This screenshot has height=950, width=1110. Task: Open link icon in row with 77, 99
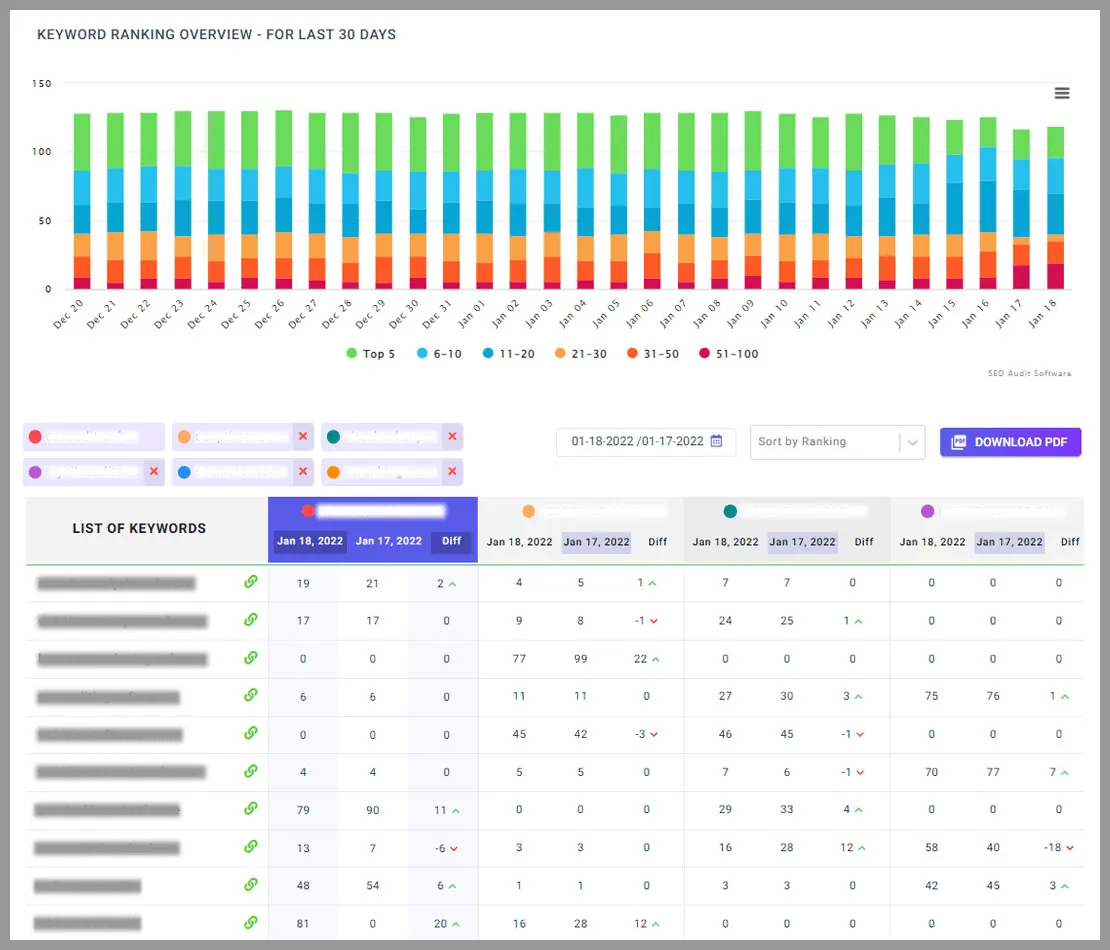point(251,658)
